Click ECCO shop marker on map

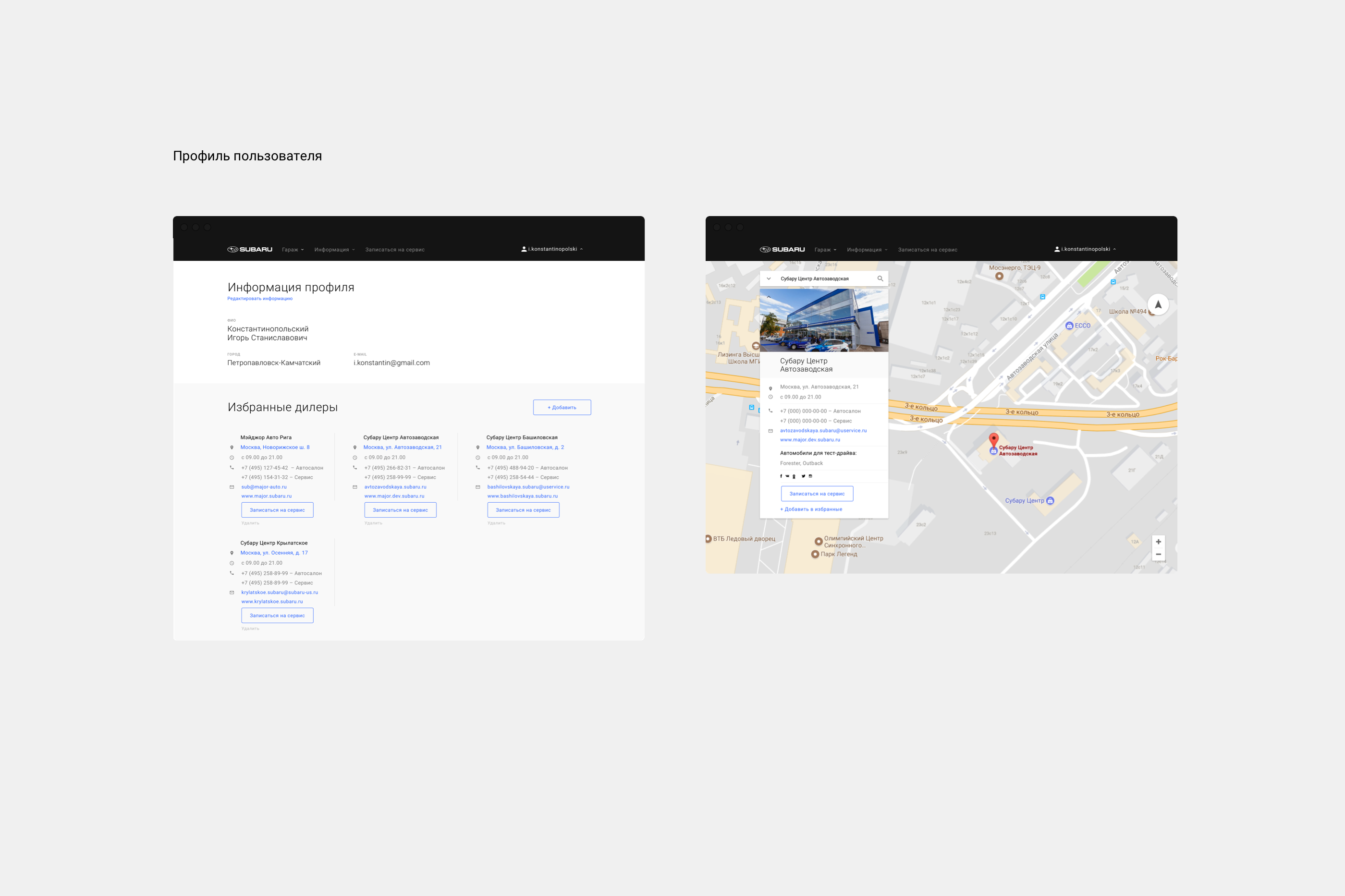(x=1069, y=326)
